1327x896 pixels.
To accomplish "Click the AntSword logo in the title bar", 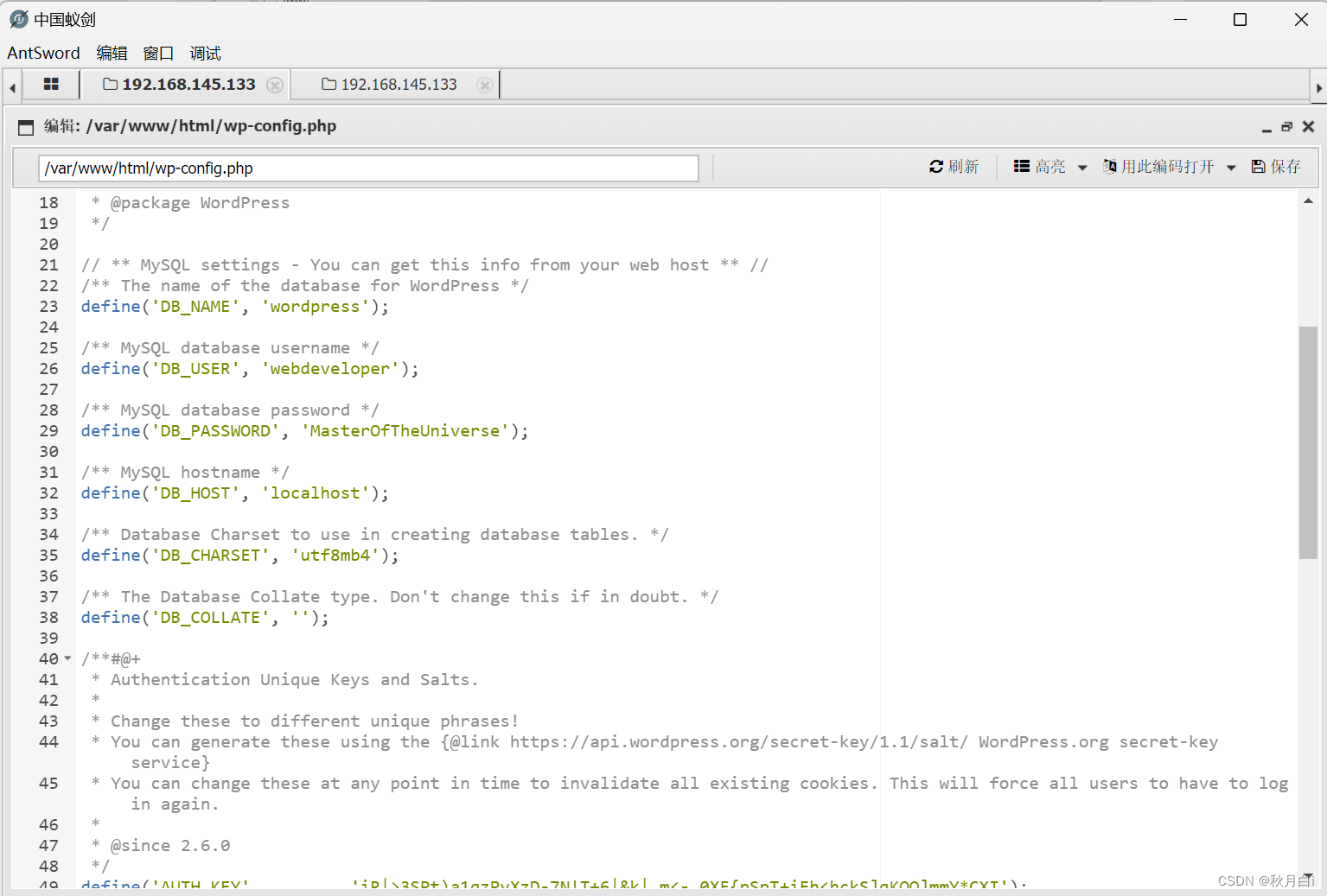I will coord(17,18).
